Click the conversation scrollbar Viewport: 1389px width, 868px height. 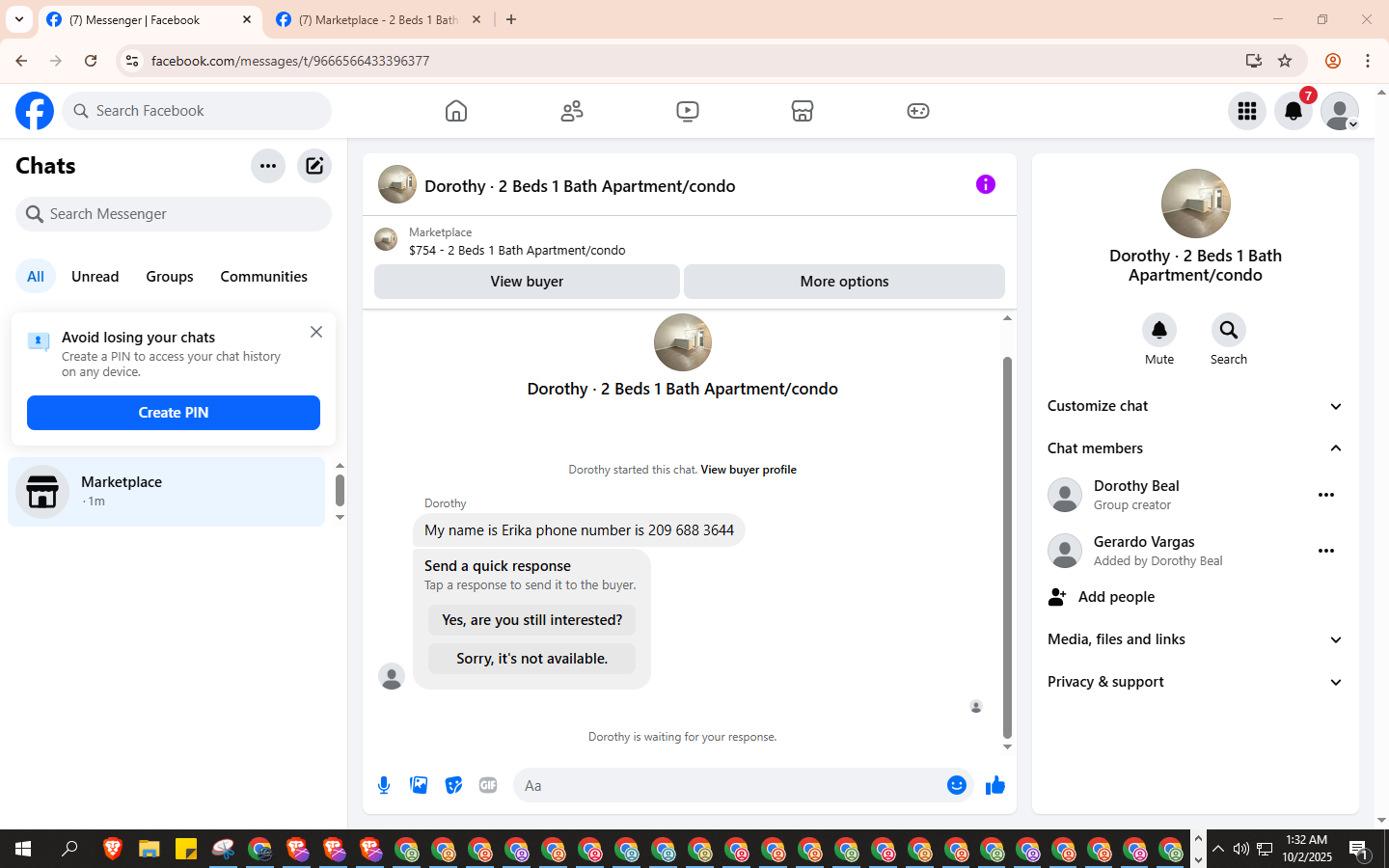1007,548
